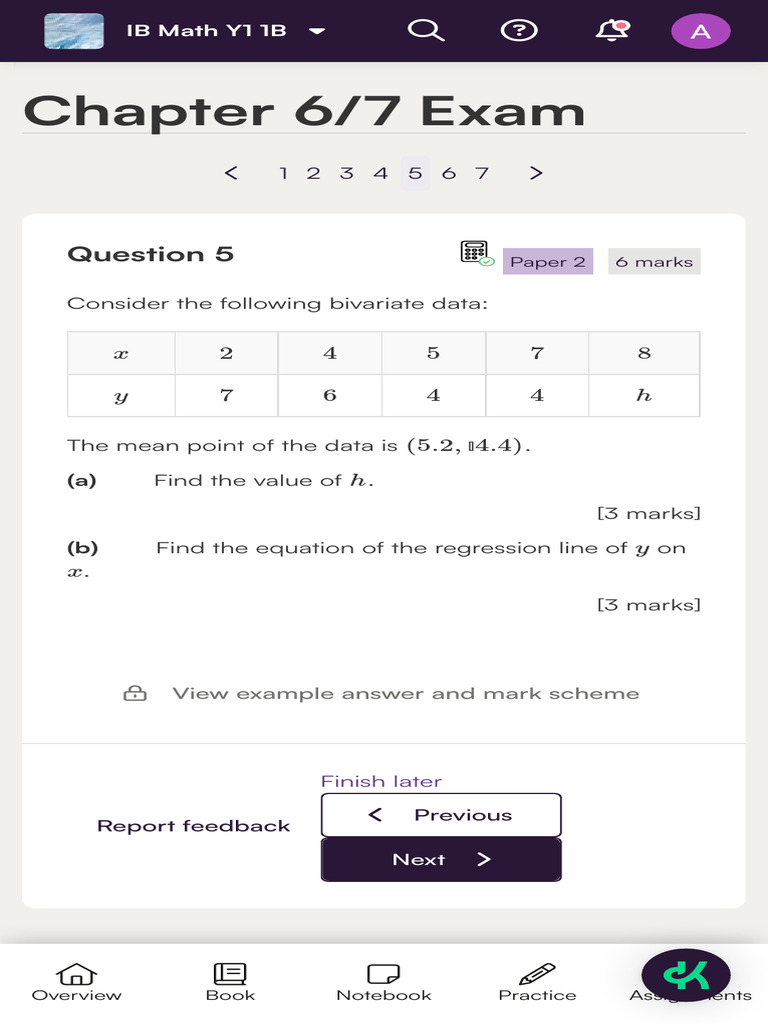768x1024 pixels.
Task: Click the Next button
Action: tap(441, 860)
